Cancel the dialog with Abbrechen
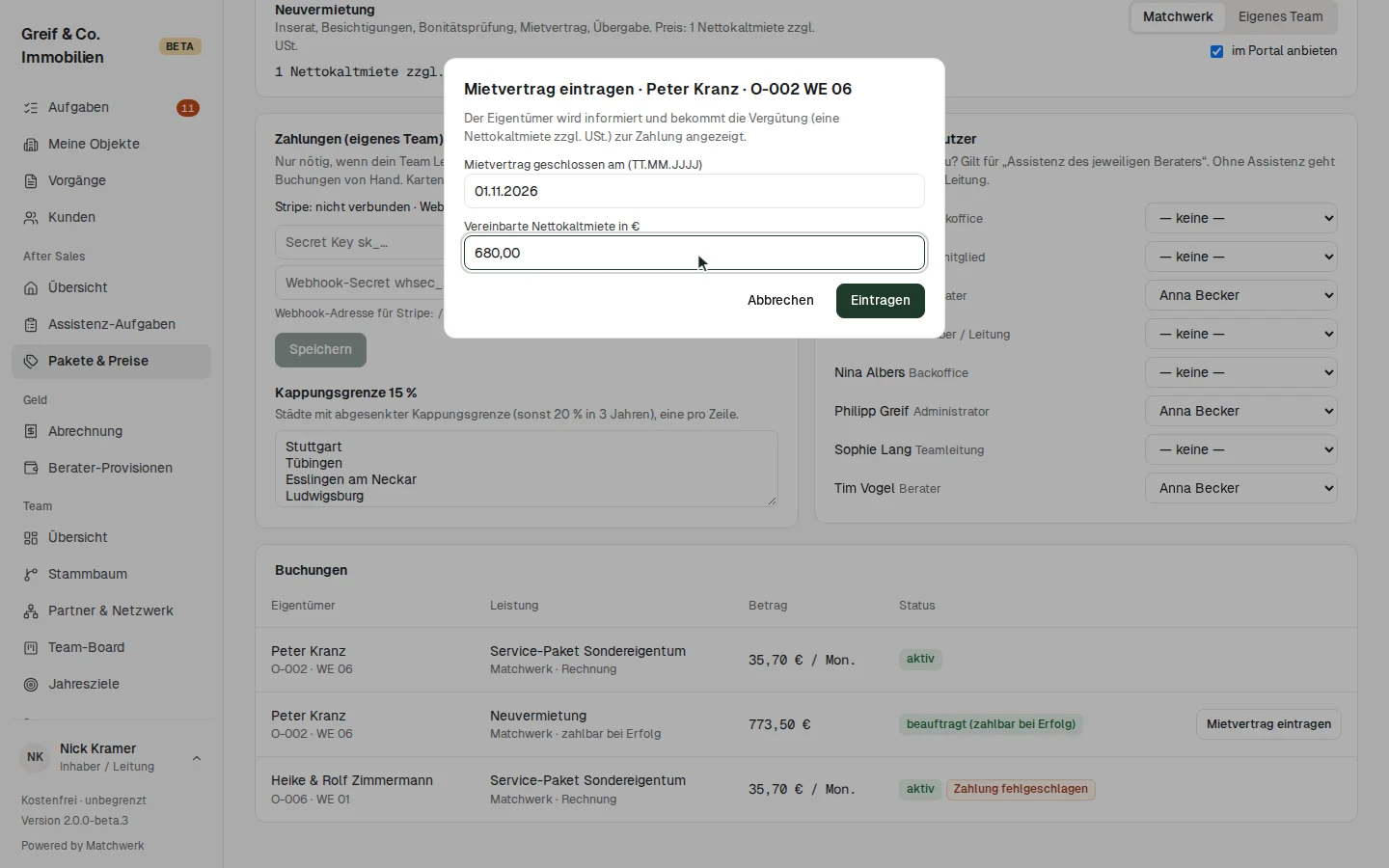Image resolution: width=1389 pixels, height=868 pixels. (x=780, y=301)
